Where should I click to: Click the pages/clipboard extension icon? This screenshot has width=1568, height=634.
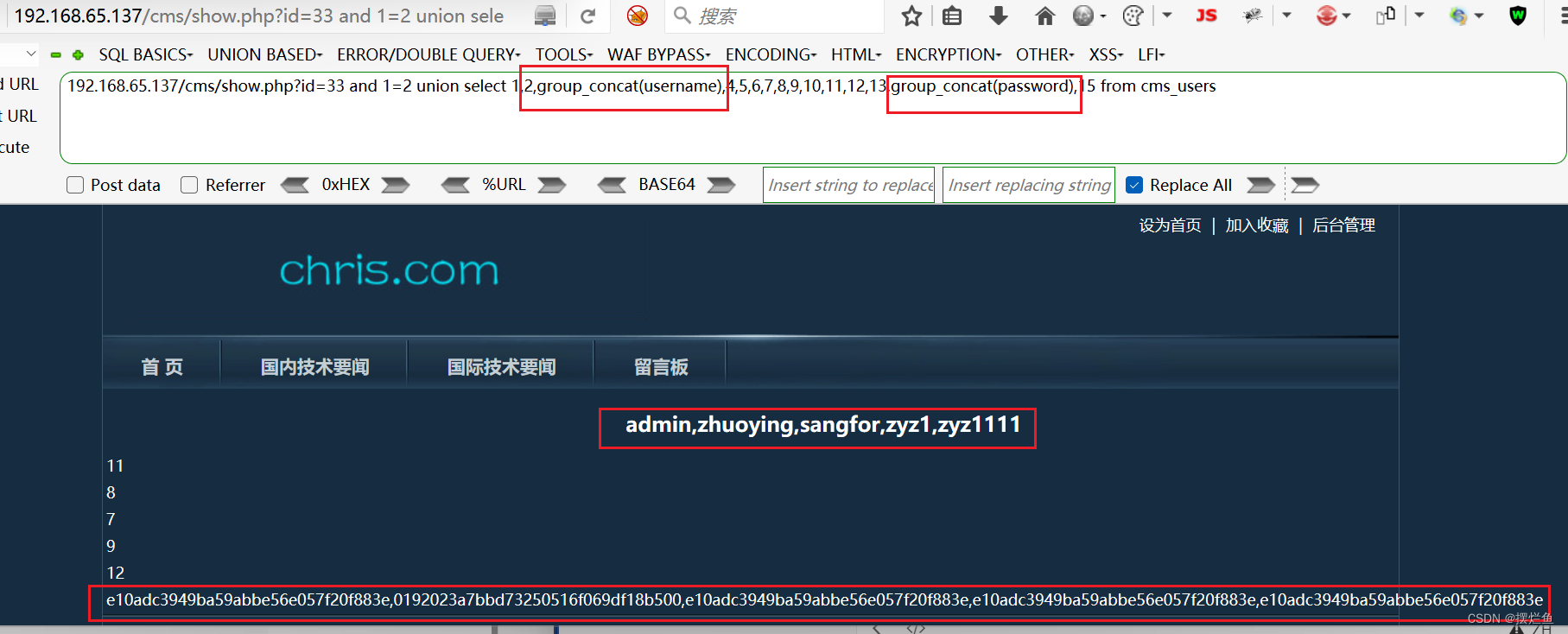1386,16
